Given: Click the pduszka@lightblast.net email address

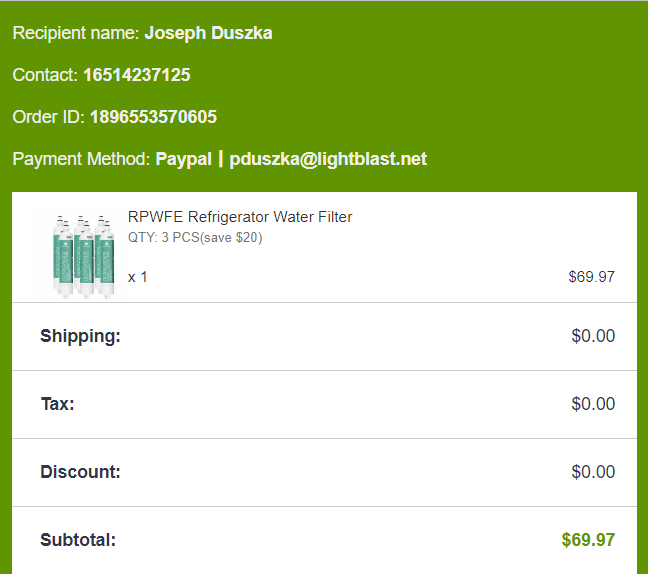Looking at the screenshot, I should pyautogui.click(x=328, y=159).
